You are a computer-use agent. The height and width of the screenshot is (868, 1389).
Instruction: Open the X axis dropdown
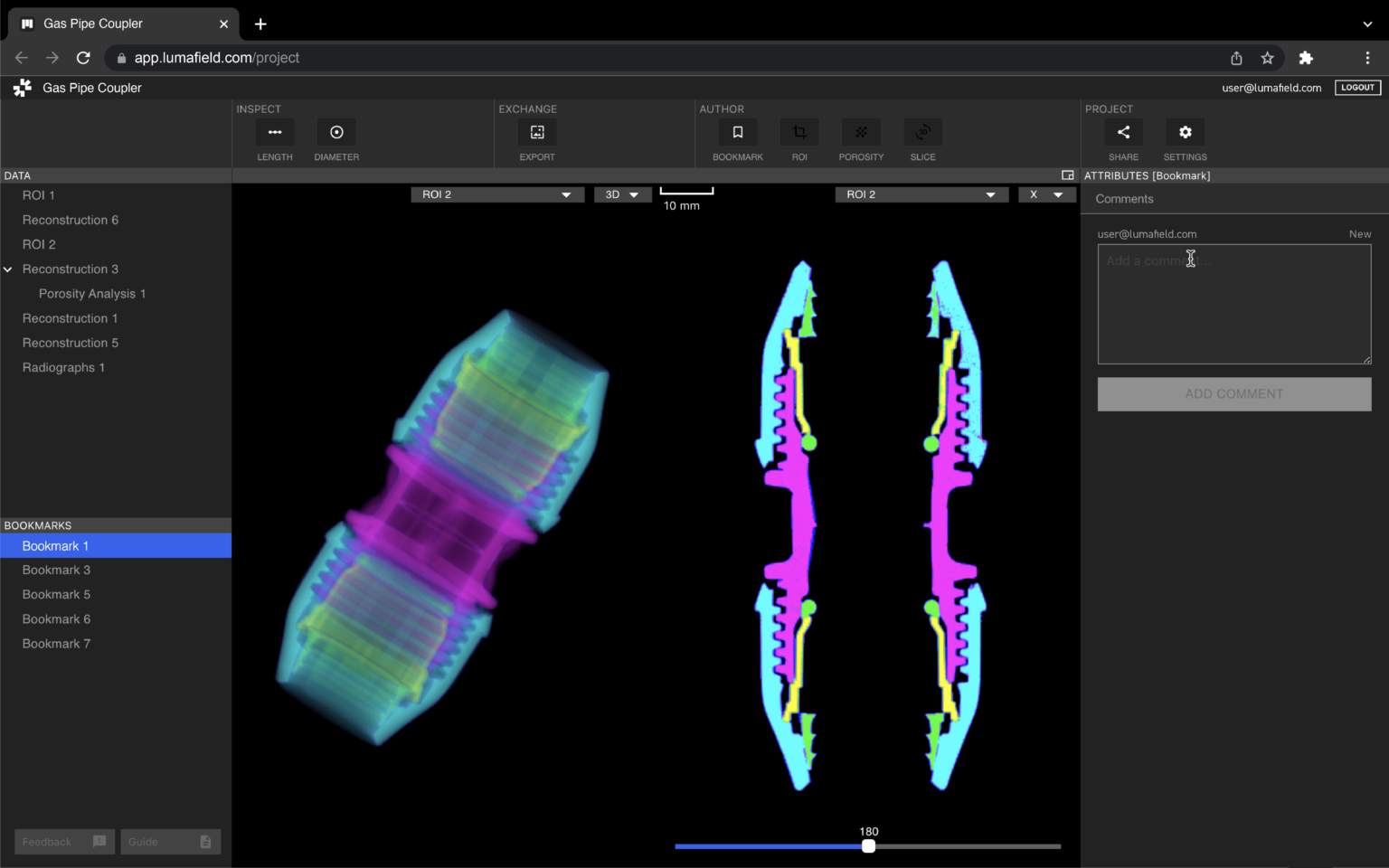coord(1046,194)
